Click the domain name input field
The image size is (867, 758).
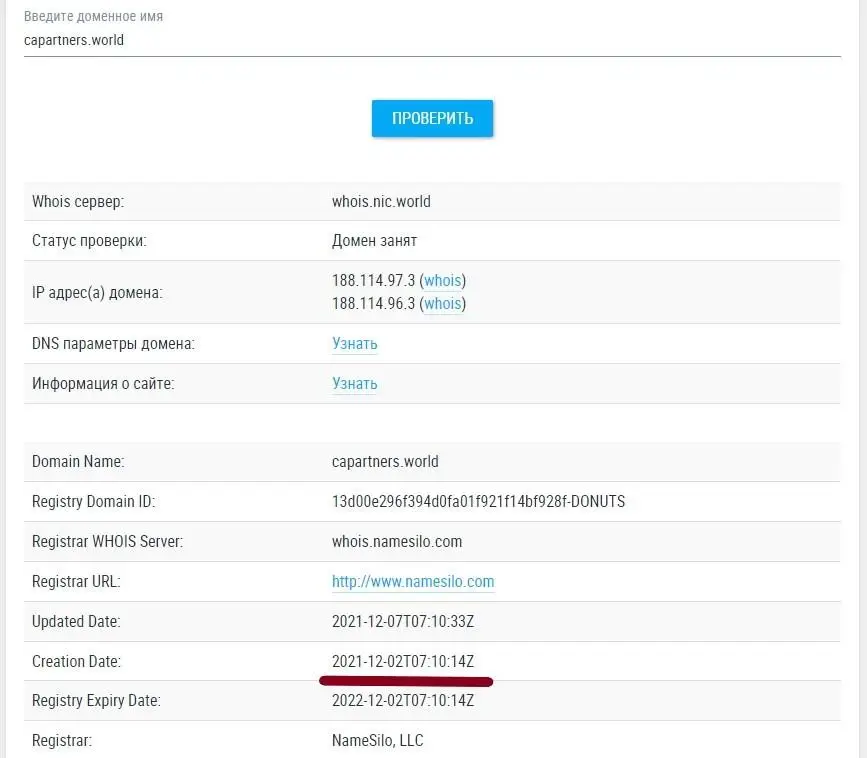(x=432, y=41)
